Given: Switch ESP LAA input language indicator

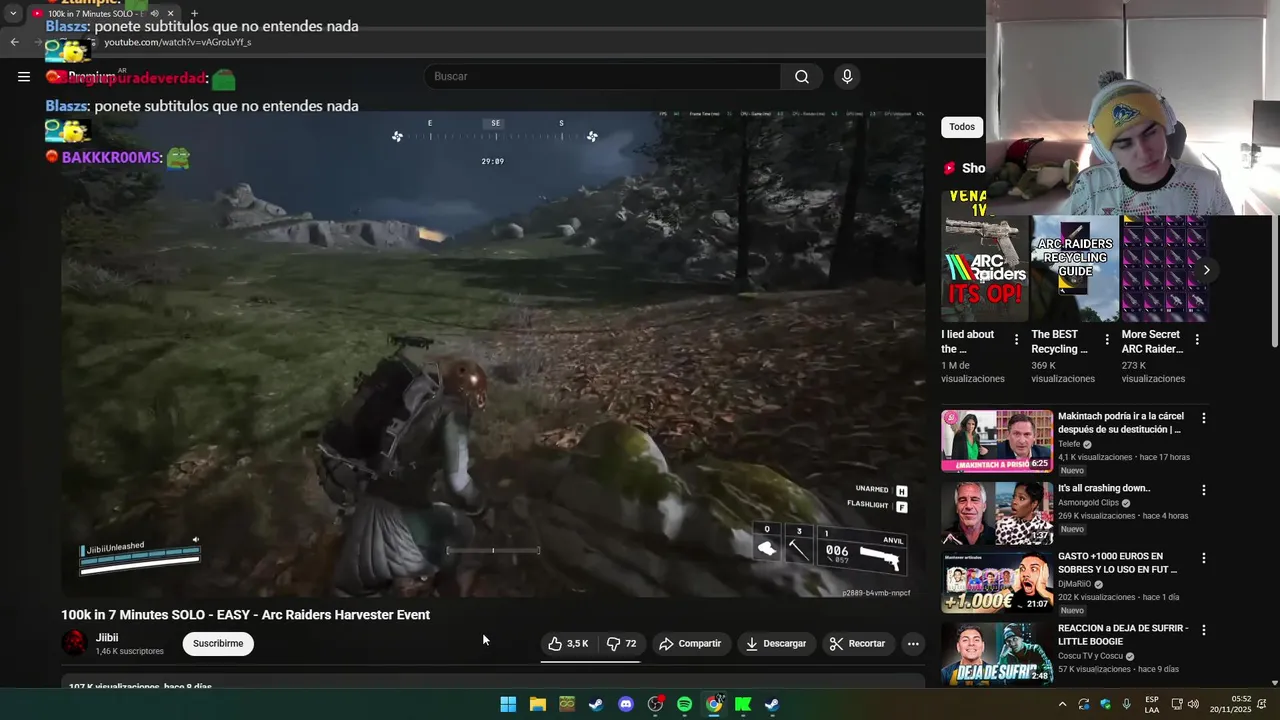Looking at the screenshot, I should 1152,704.
